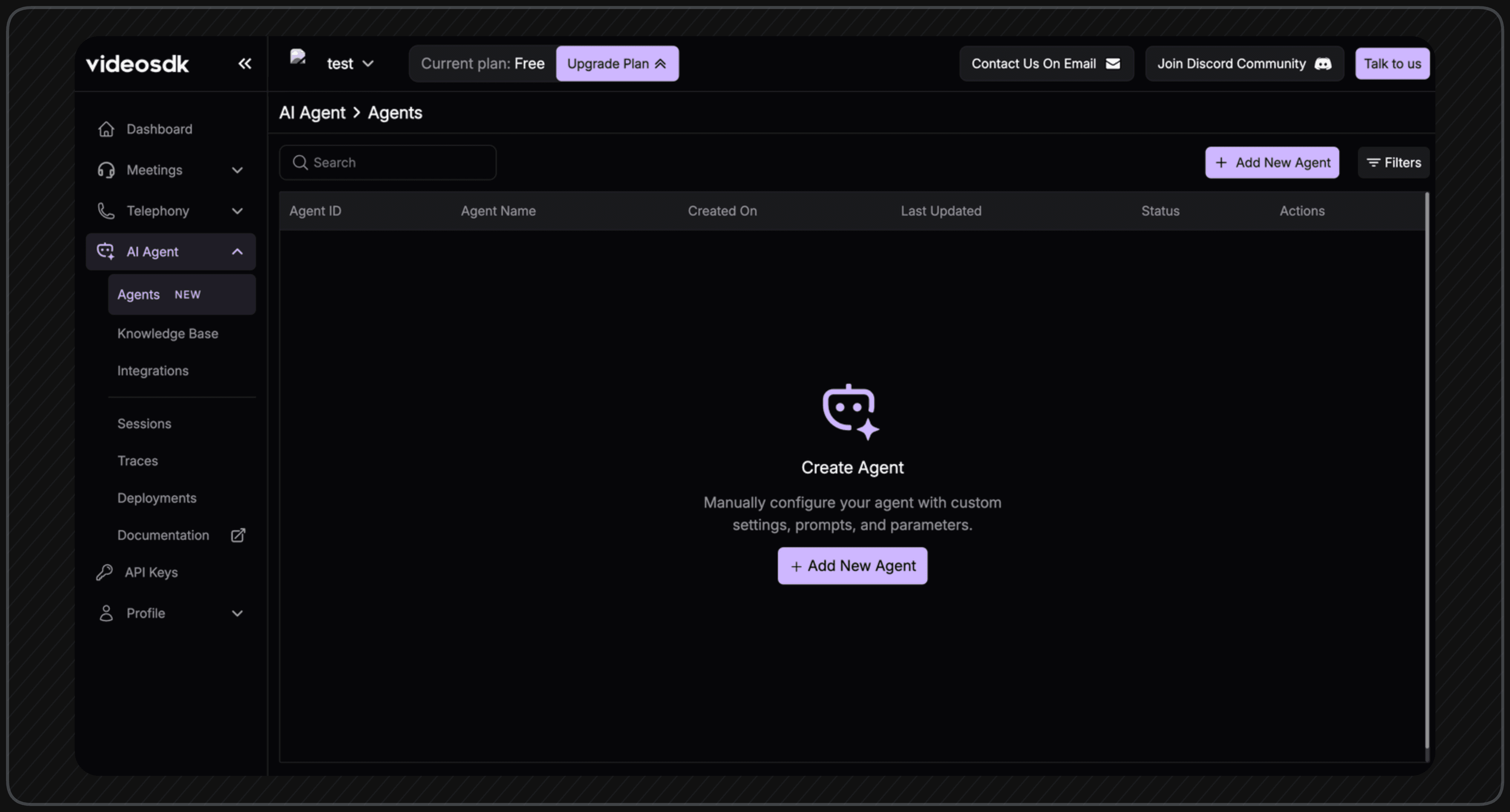1510x812 pixels.
Task: Open Documentation via the external link icon
Action: (x=237, y=535)
